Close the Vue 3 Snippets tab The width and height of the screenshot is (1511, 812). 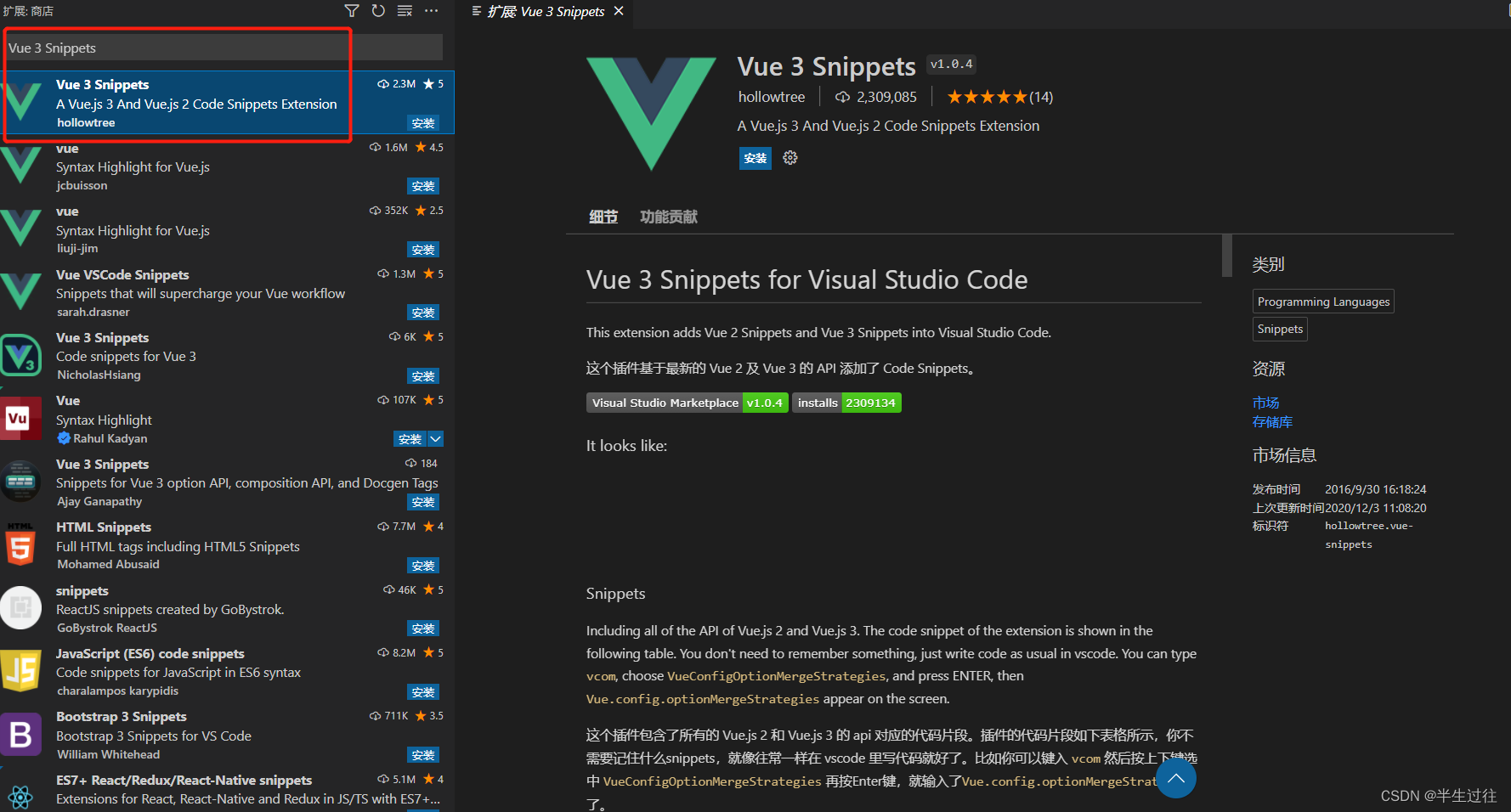coord(619,11)
